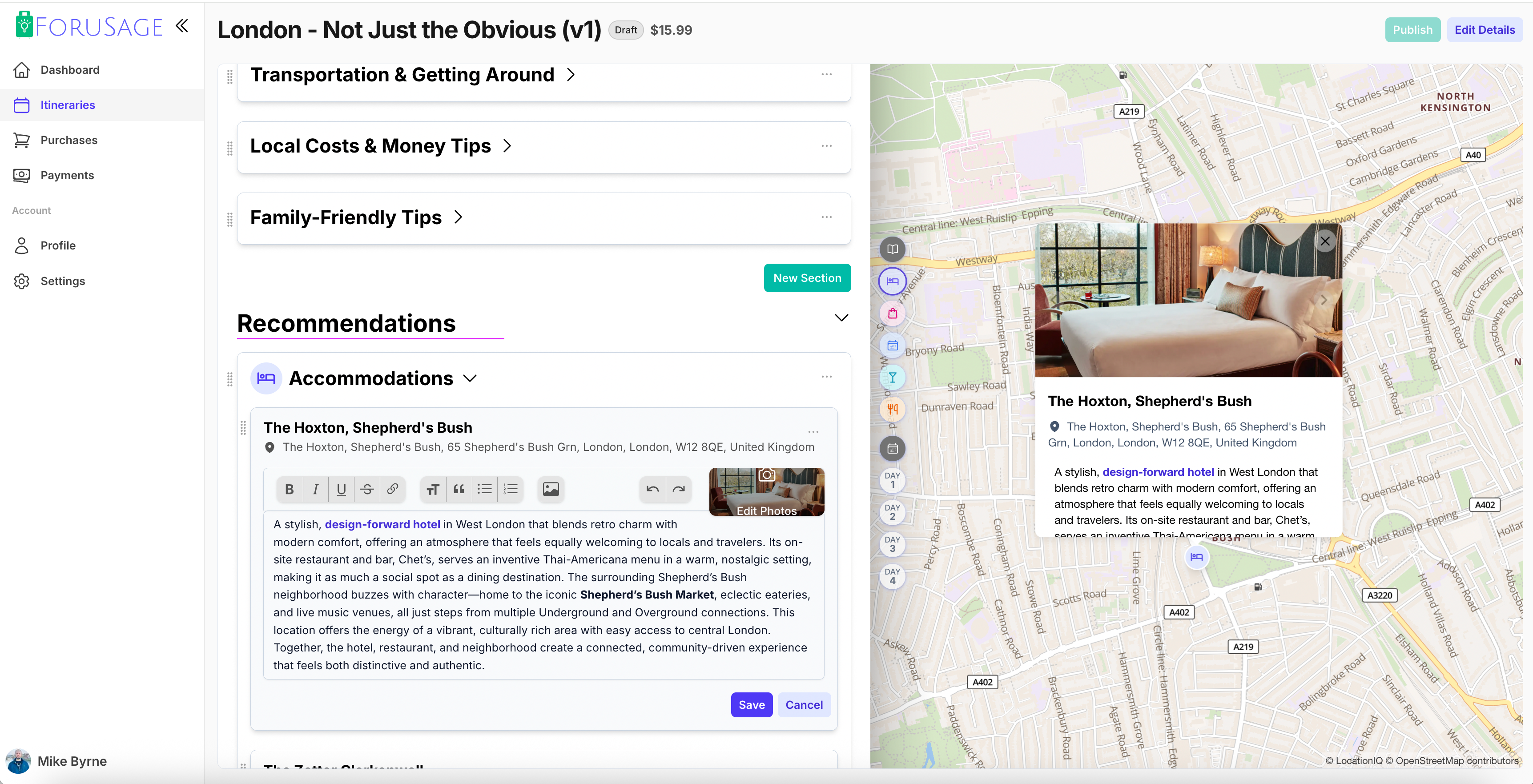Toggle the shopping category filter on the map
Image resolution: width=1533 pixels, height=784 pixels.
[892, 314]
